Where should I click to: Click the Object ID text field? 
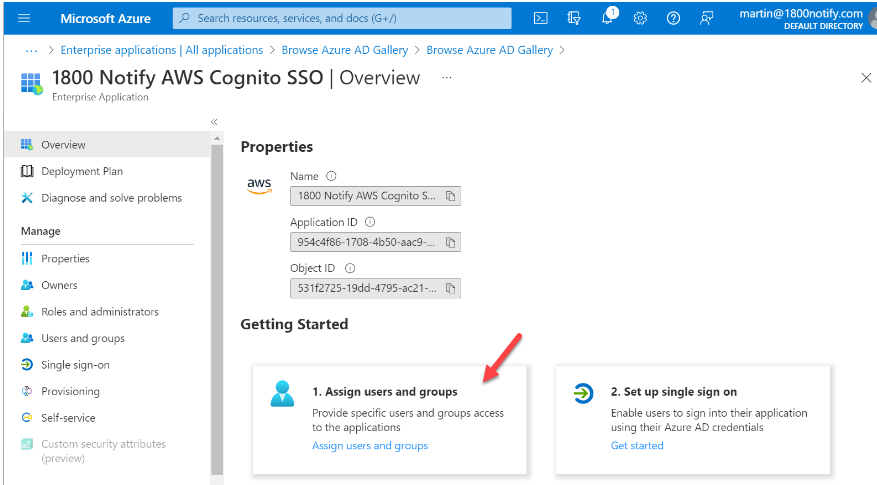tap(375, 288)
